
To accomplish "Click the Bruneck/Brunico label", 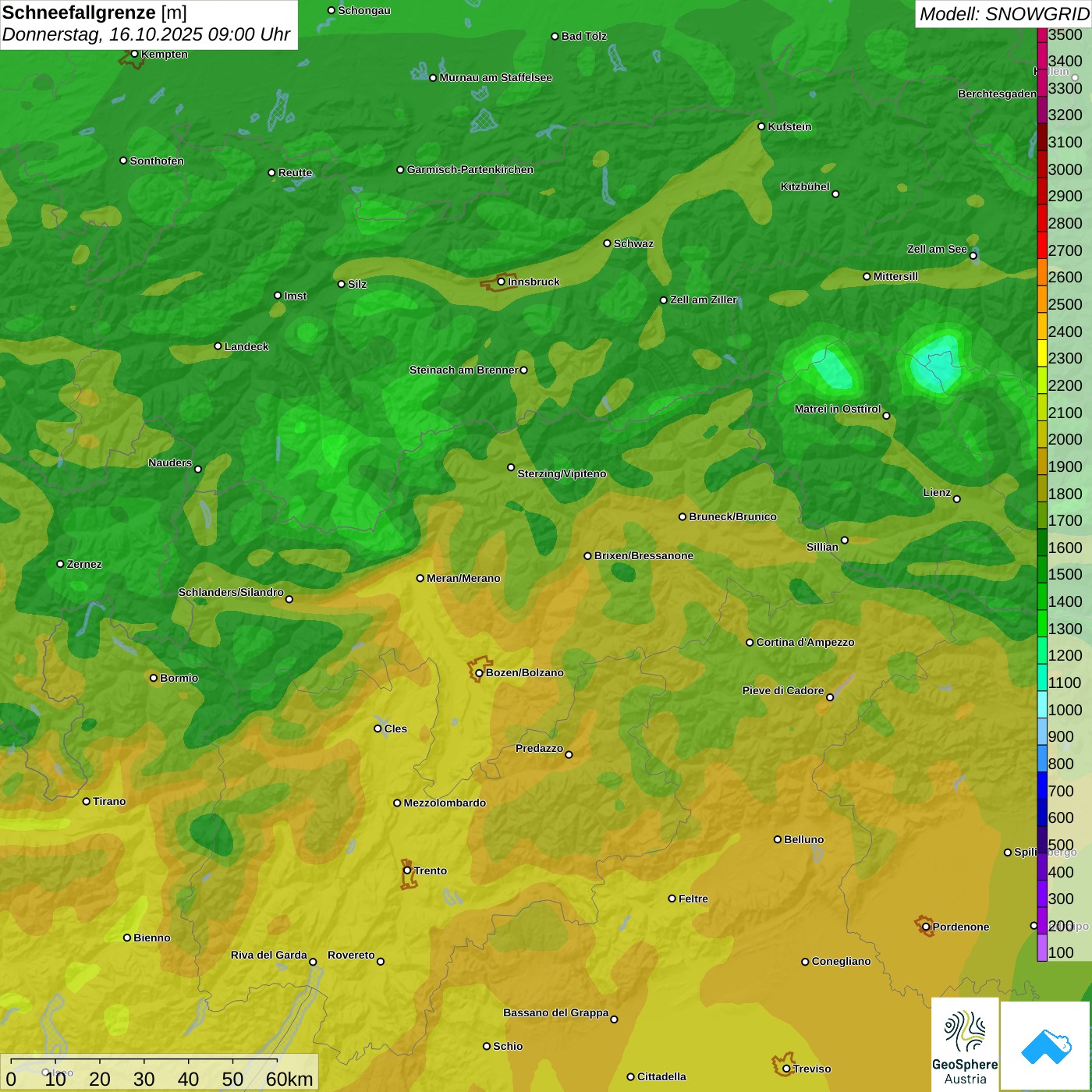I will (732, 516).
